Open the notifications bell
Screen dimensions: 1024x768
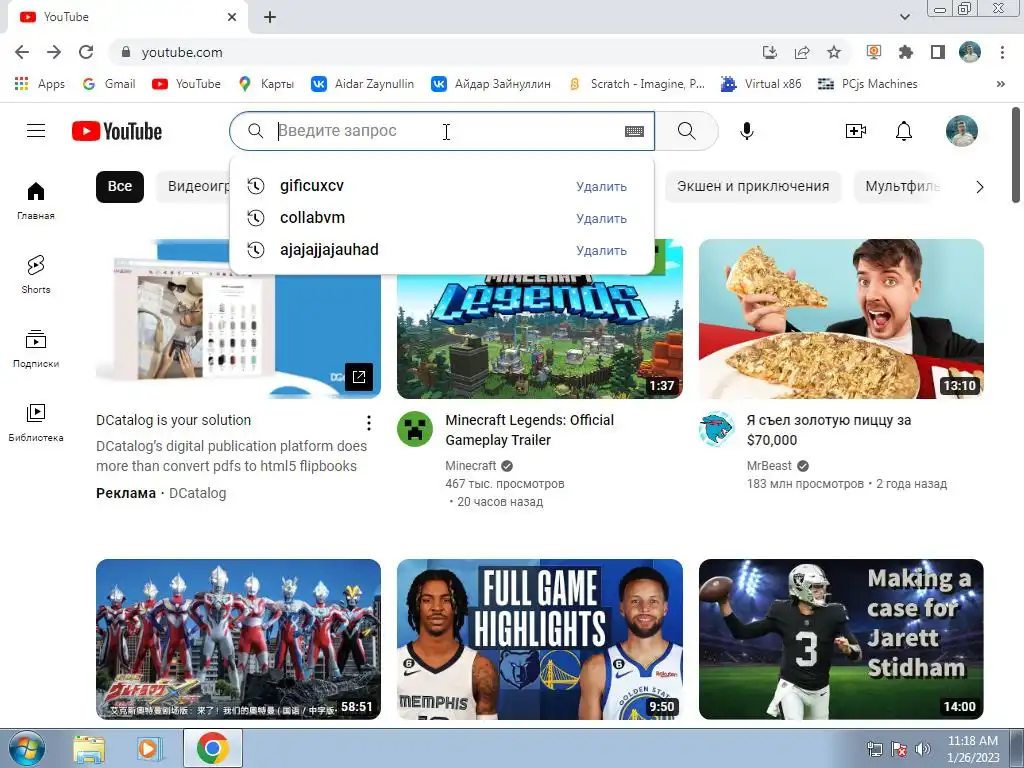pos(904,131)
